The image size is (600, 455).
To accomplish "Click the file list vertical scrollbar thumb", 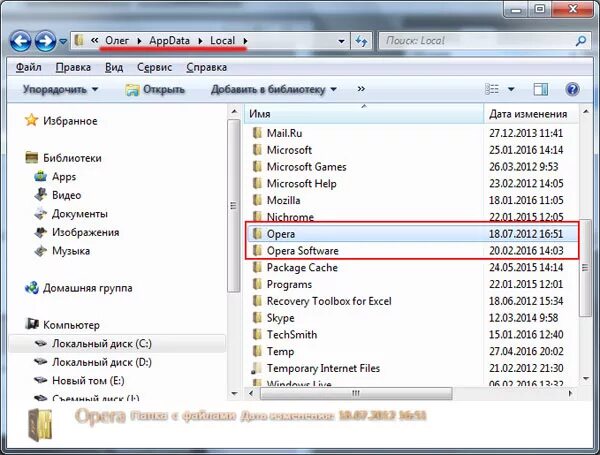I will [x=585, y=268].
